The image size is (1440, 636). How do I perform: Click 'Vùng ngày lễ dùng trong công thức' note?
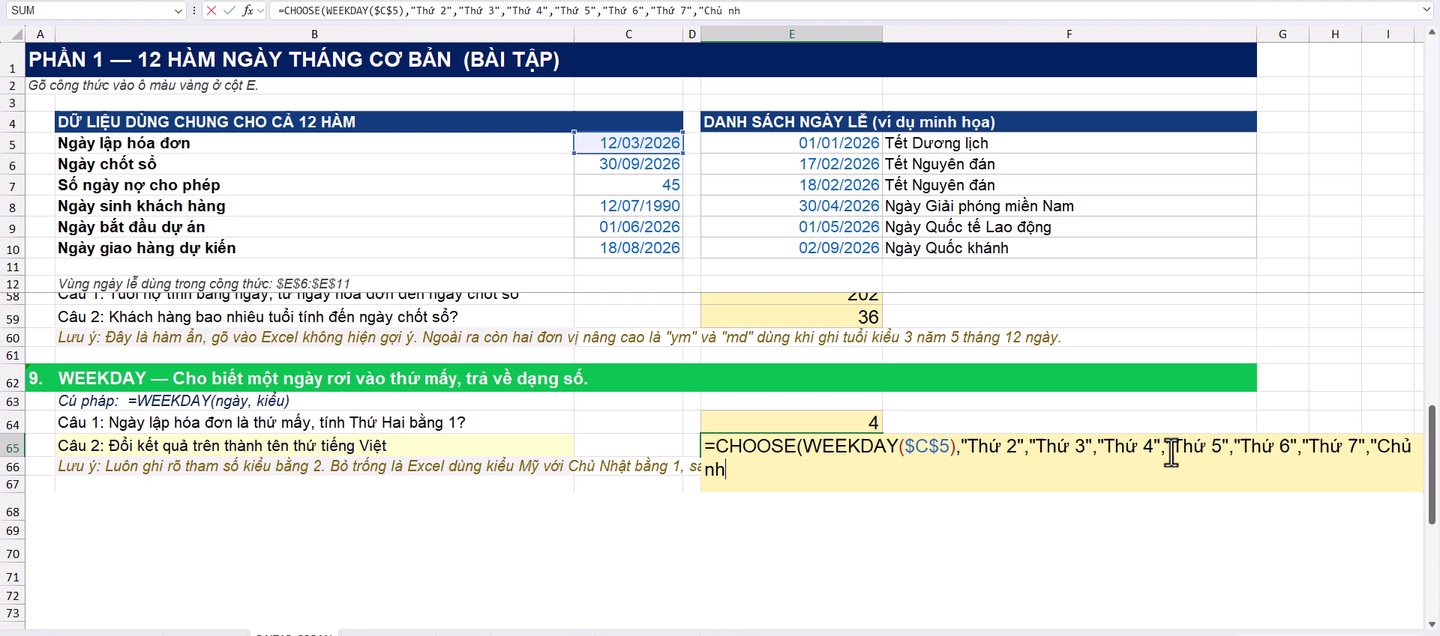pyautogui.click(x=204, y=284)
